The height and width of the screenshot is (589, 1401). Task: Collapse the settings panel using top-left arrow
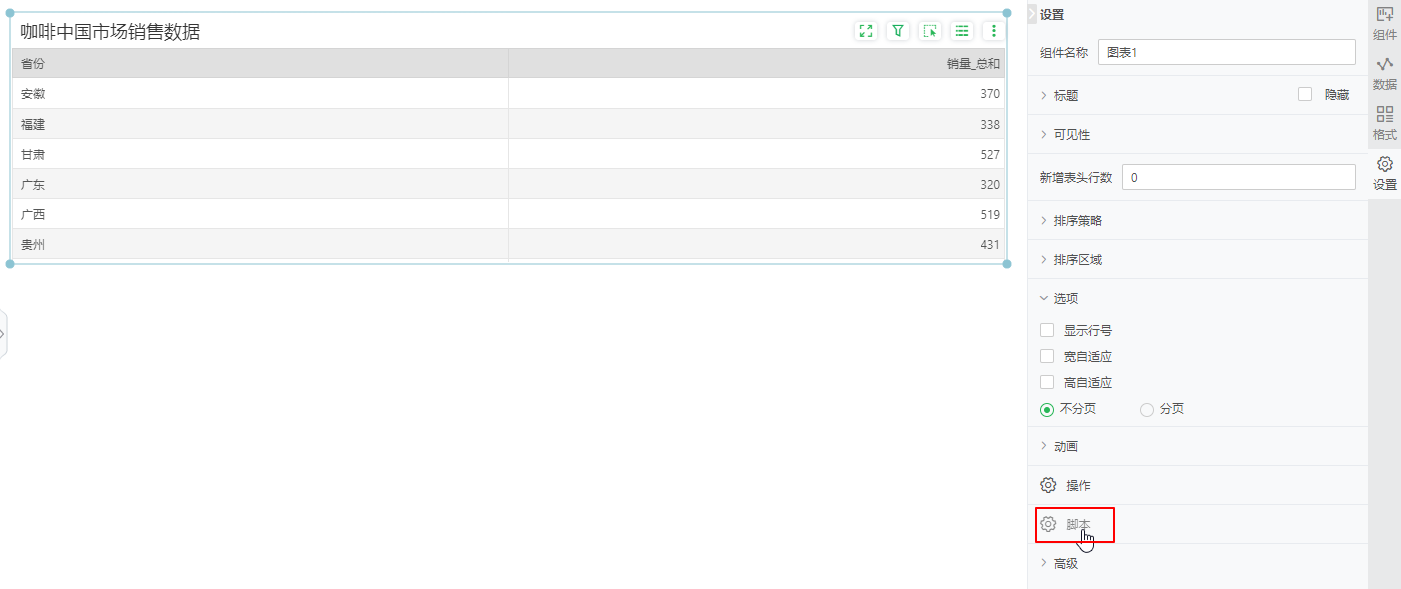coord(1032,14)
